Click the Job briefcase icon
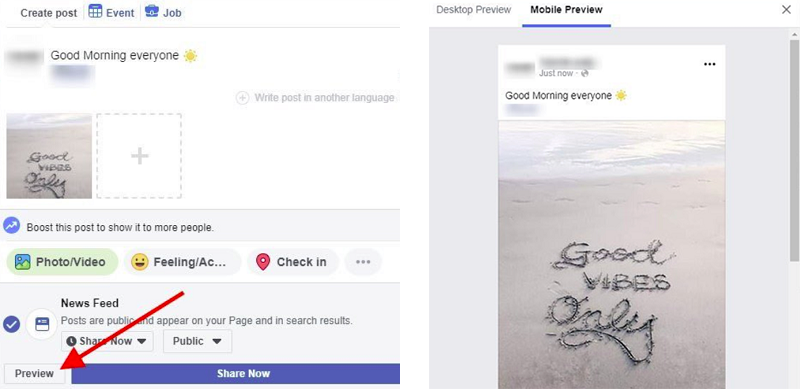This screenshot has width=800, height=389. point(152,11)
